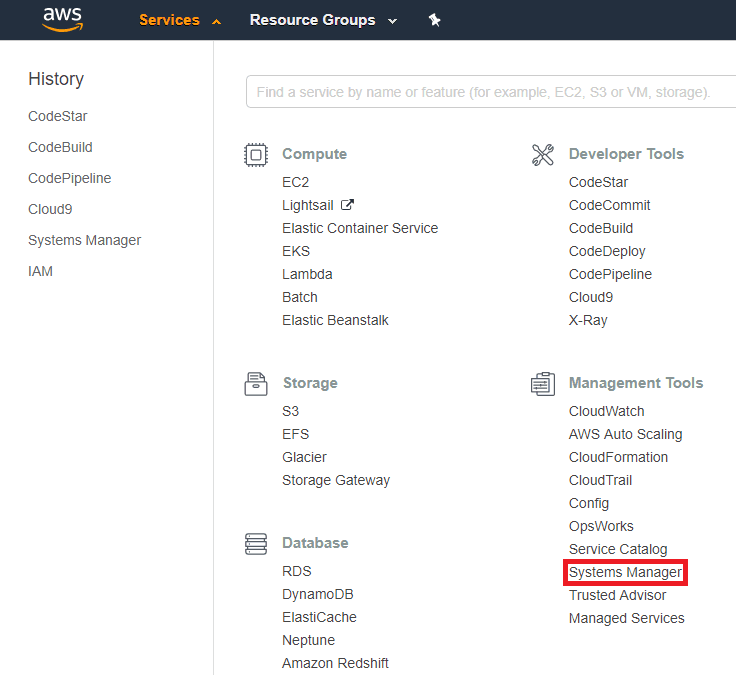The image size is (736, 675).
Task: Focus the Find a service search field
Action: tap(491, 92)
